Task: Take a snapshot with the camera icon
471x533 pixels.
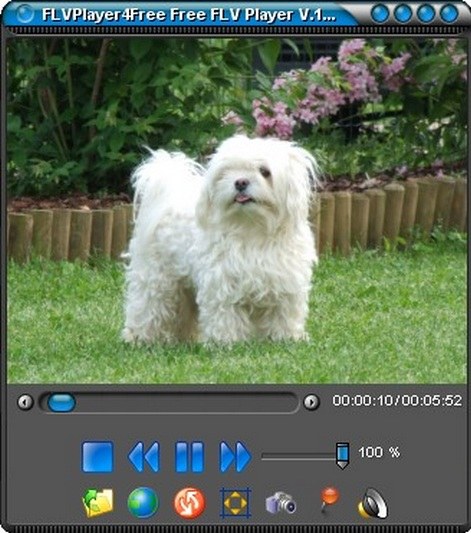Action: click(281, 503)
